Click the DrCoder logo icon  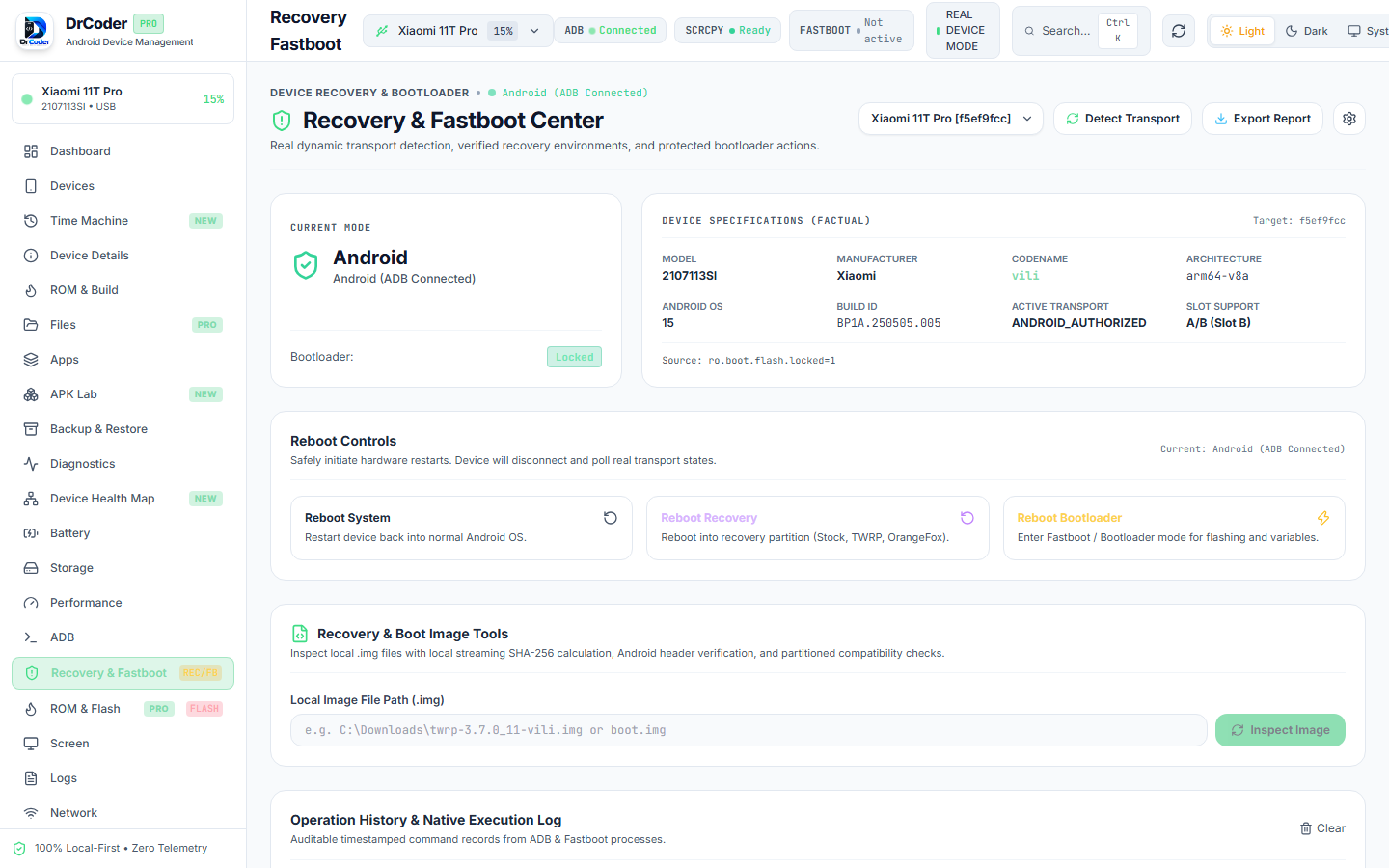click(x=36, y=31)
